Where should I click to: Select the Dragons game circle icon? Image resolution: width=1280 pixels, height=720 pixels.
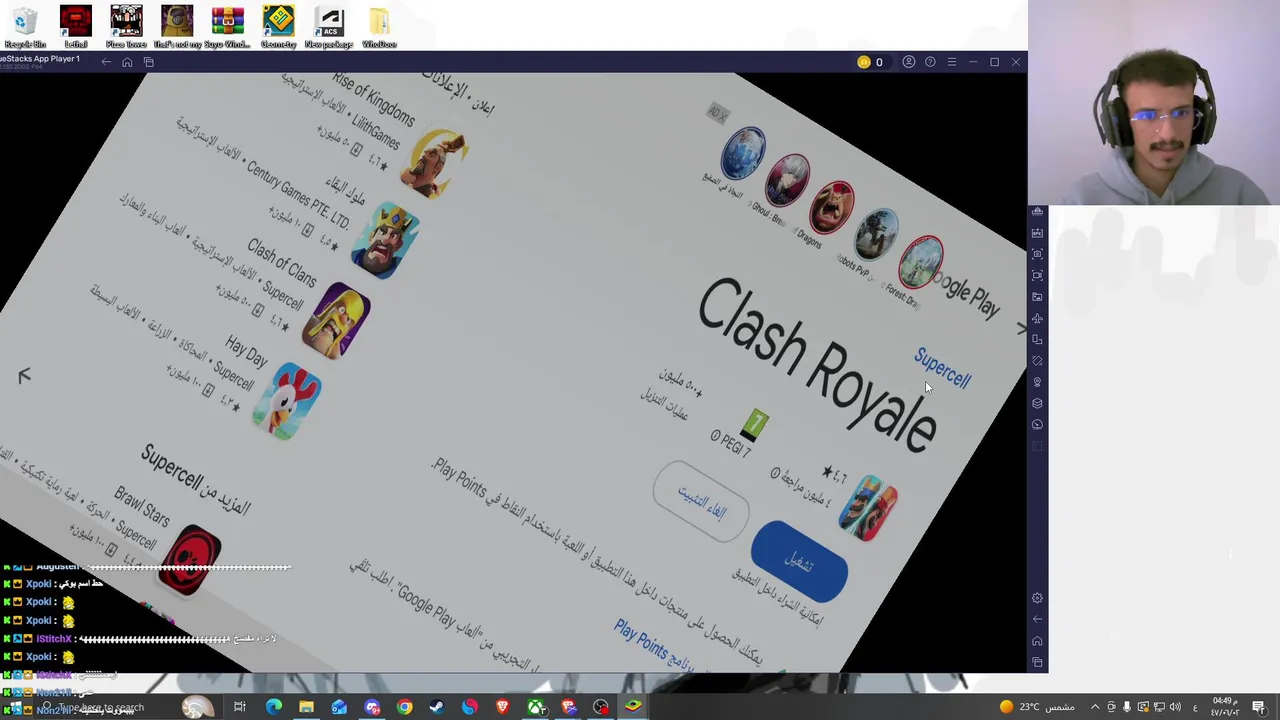pos(830,208)
